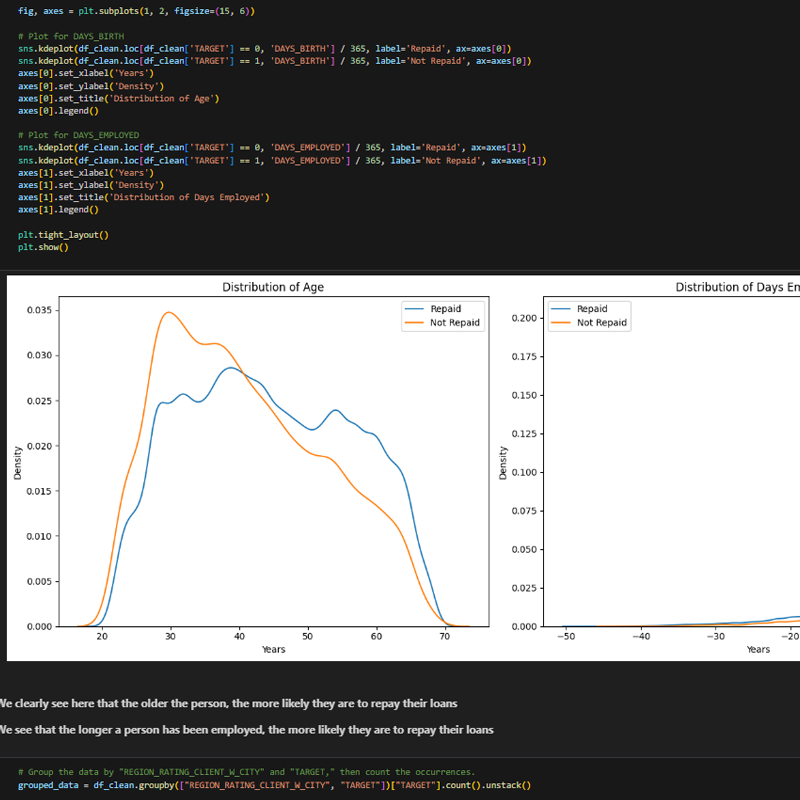Viewport: 800px width, 800px height.
Task: Click the axes[0].legend() code line
Action: (58, 111)
